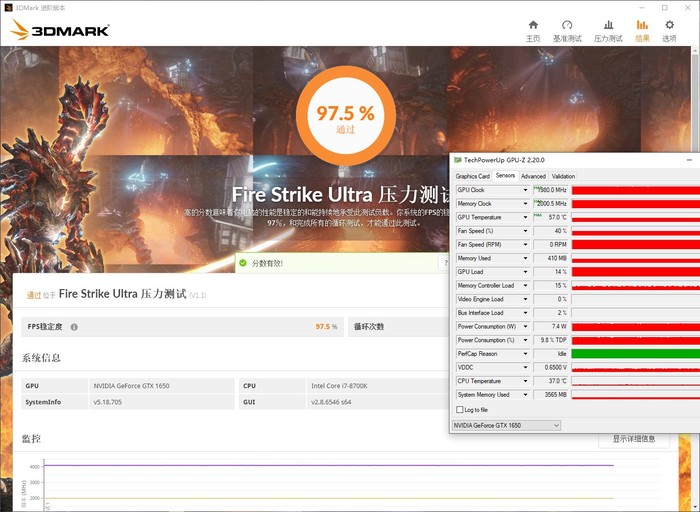
Task: Expand the GPU Load sensor dropdown
Action: coord(525,272)
